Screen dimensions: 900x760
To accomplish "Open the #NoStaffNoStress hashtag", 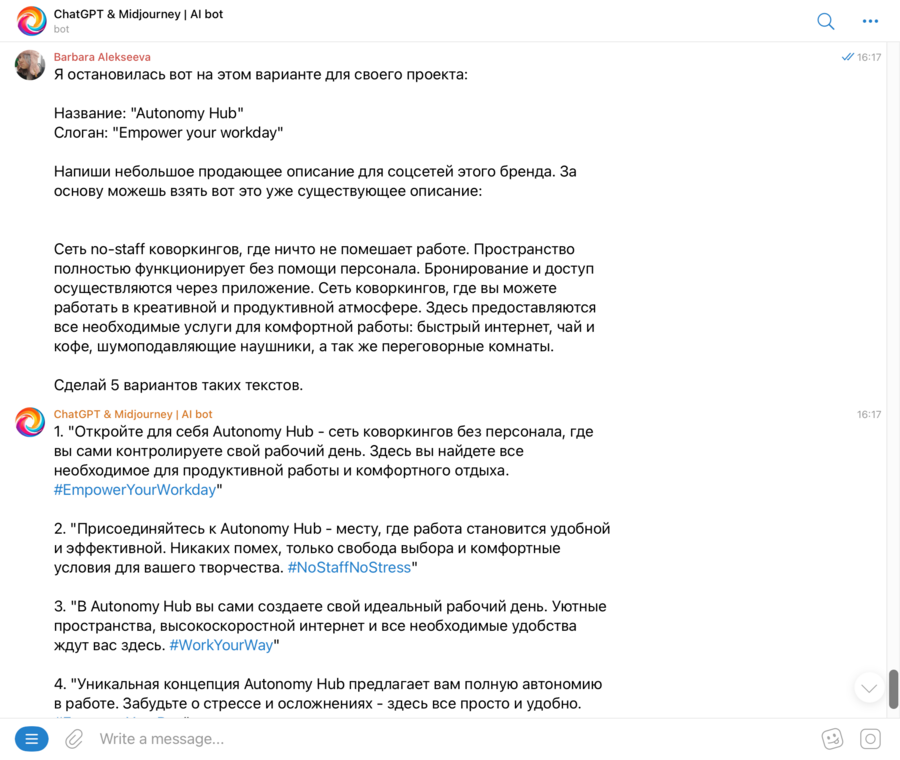I will pyautogui.click(x=349, y=567).
